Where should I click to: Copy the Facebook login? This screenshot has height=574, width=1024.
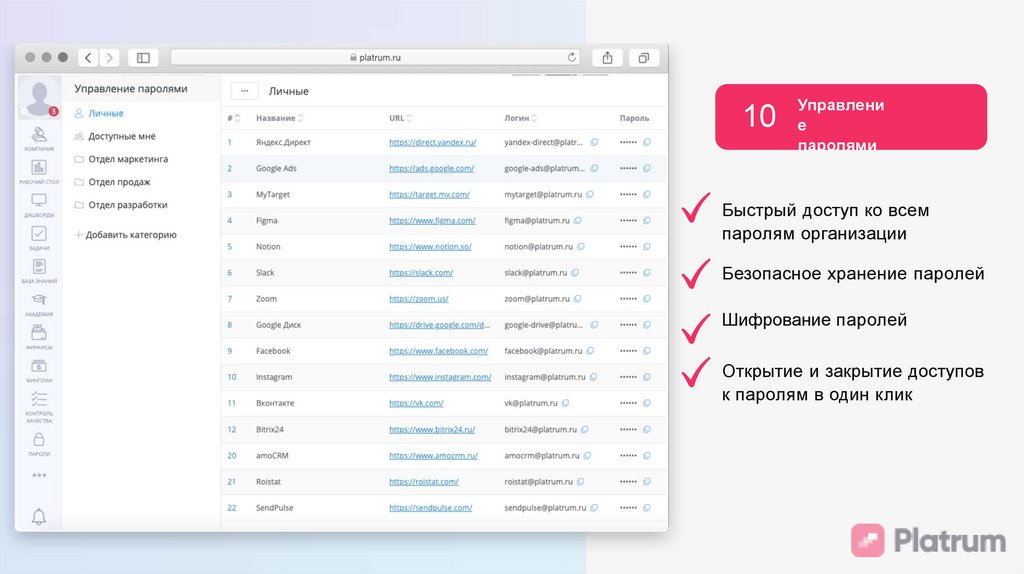tap(590, 351)
